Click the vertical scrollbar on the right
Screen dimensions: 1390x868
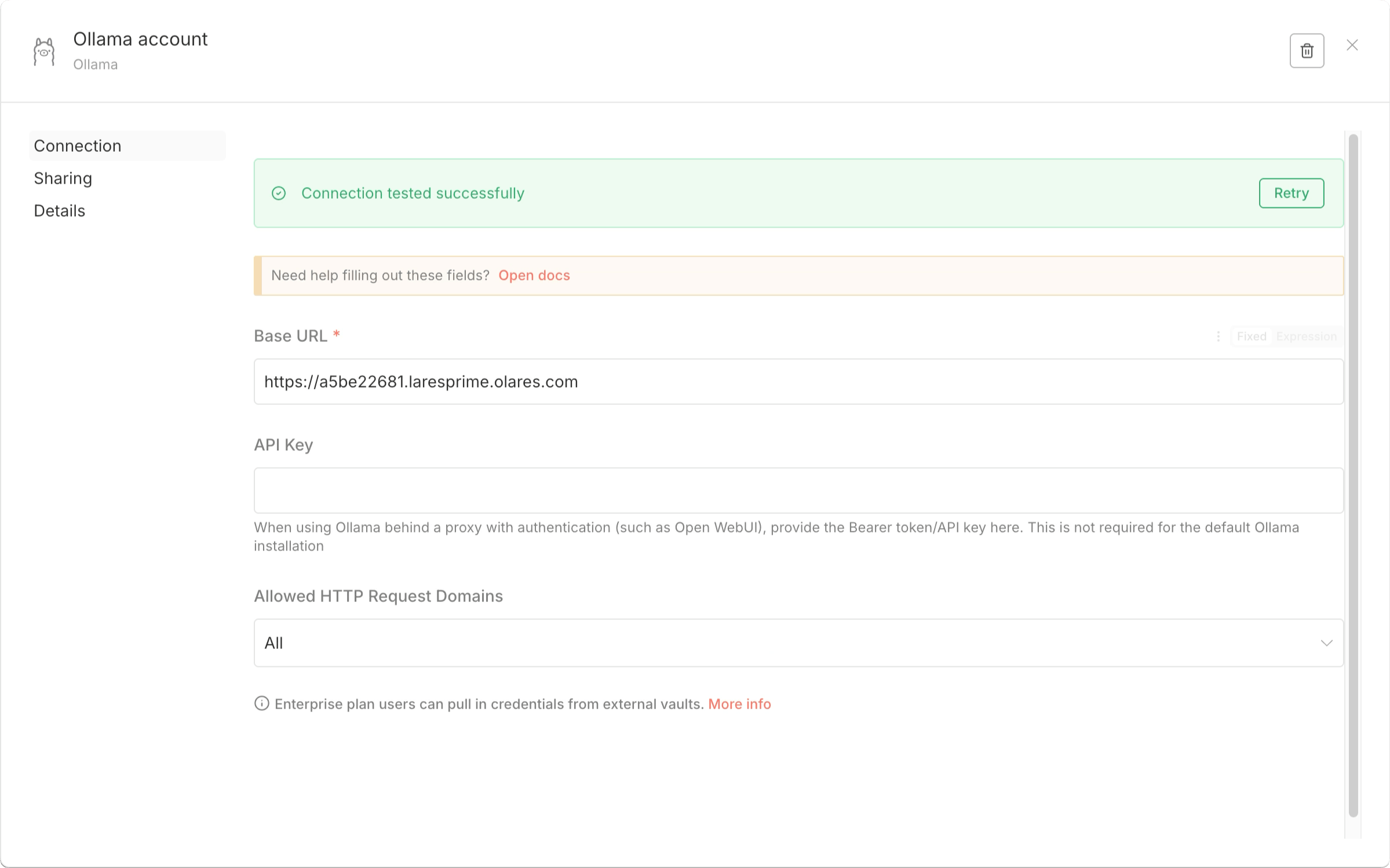pyautogui.click(x=1353, y=475)
